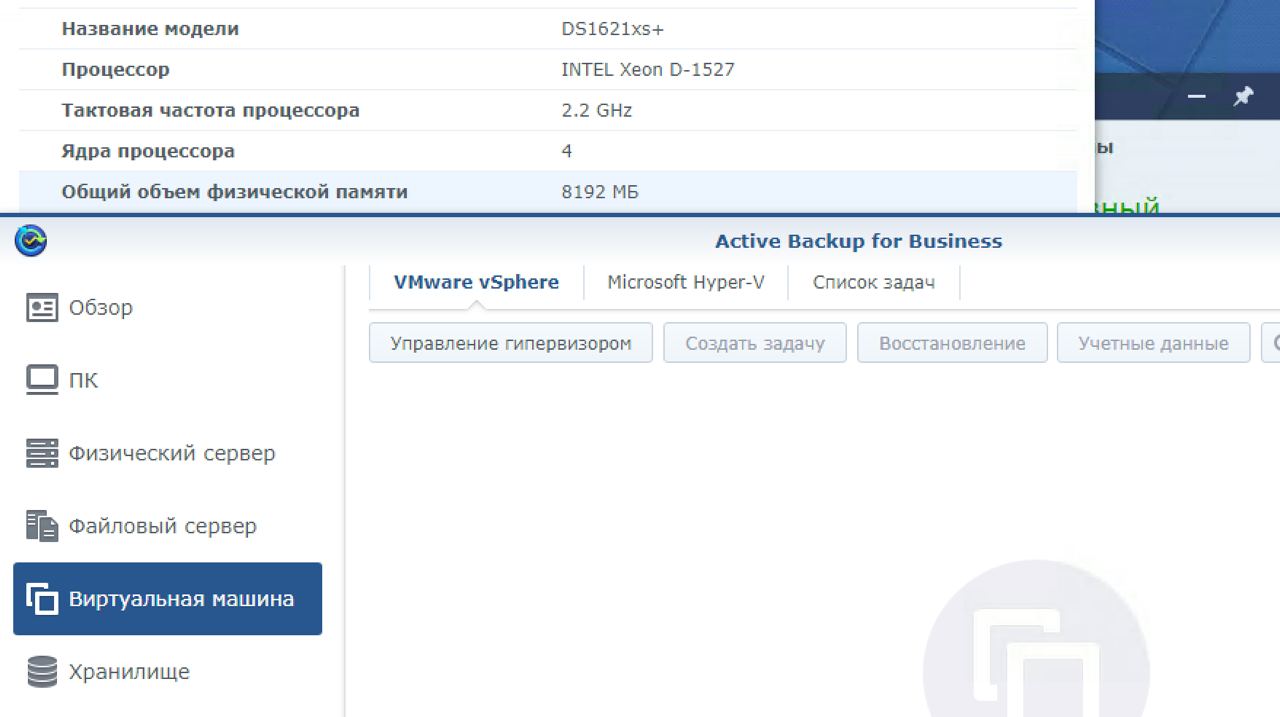Open the Файловый сервер menu label
The image size is (1280, 717).
click(163, 526)
